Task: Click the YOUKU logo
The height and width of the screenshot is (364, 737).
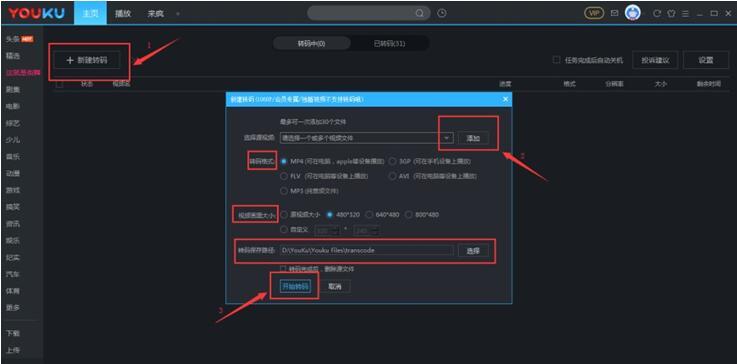Action: click(x=36, y=13)
